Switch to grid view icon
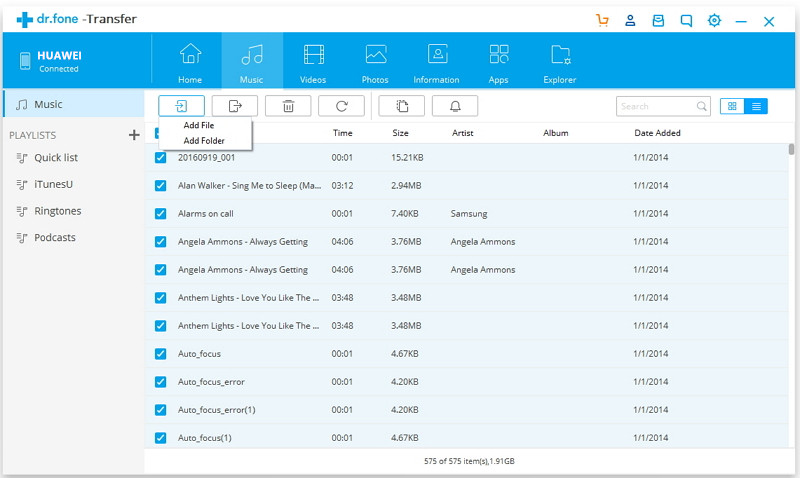800x478 pixels. 733,106
